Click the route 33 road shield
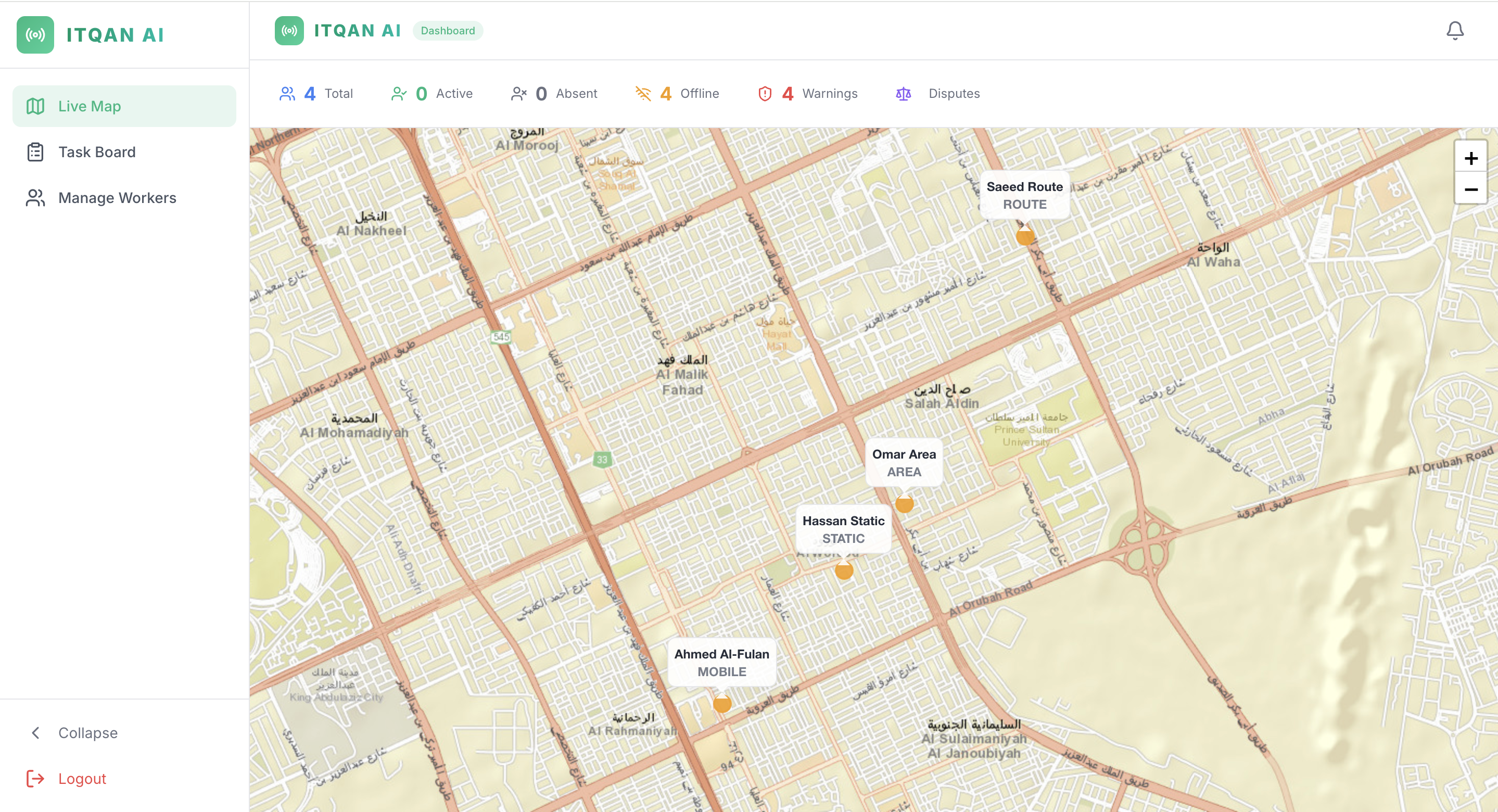Image resolution: width=1498 pixels, height=812 pixels. pos(602,460)
